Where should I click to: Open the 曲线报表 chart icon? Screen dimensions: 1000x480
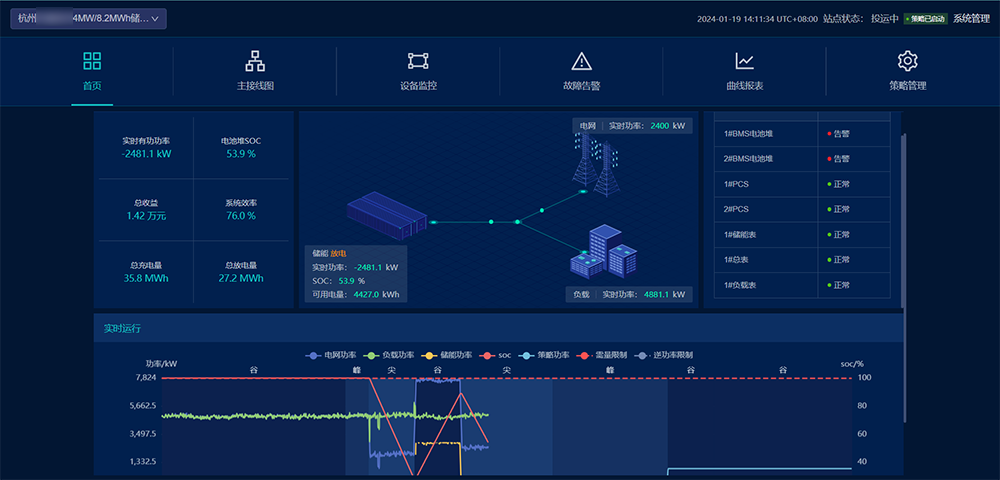coord(744,61)
